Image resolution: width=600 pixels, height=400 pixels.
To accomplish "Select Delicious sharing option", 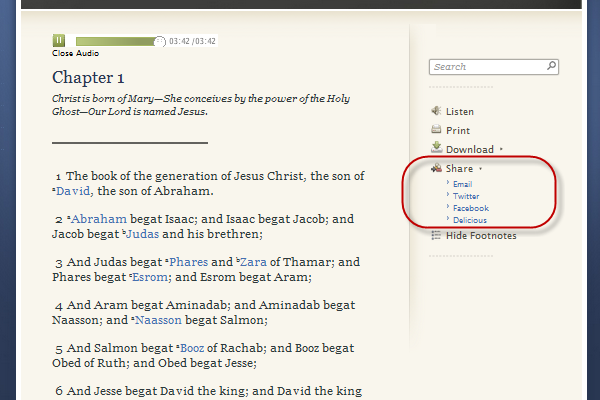I will (469, 219).
